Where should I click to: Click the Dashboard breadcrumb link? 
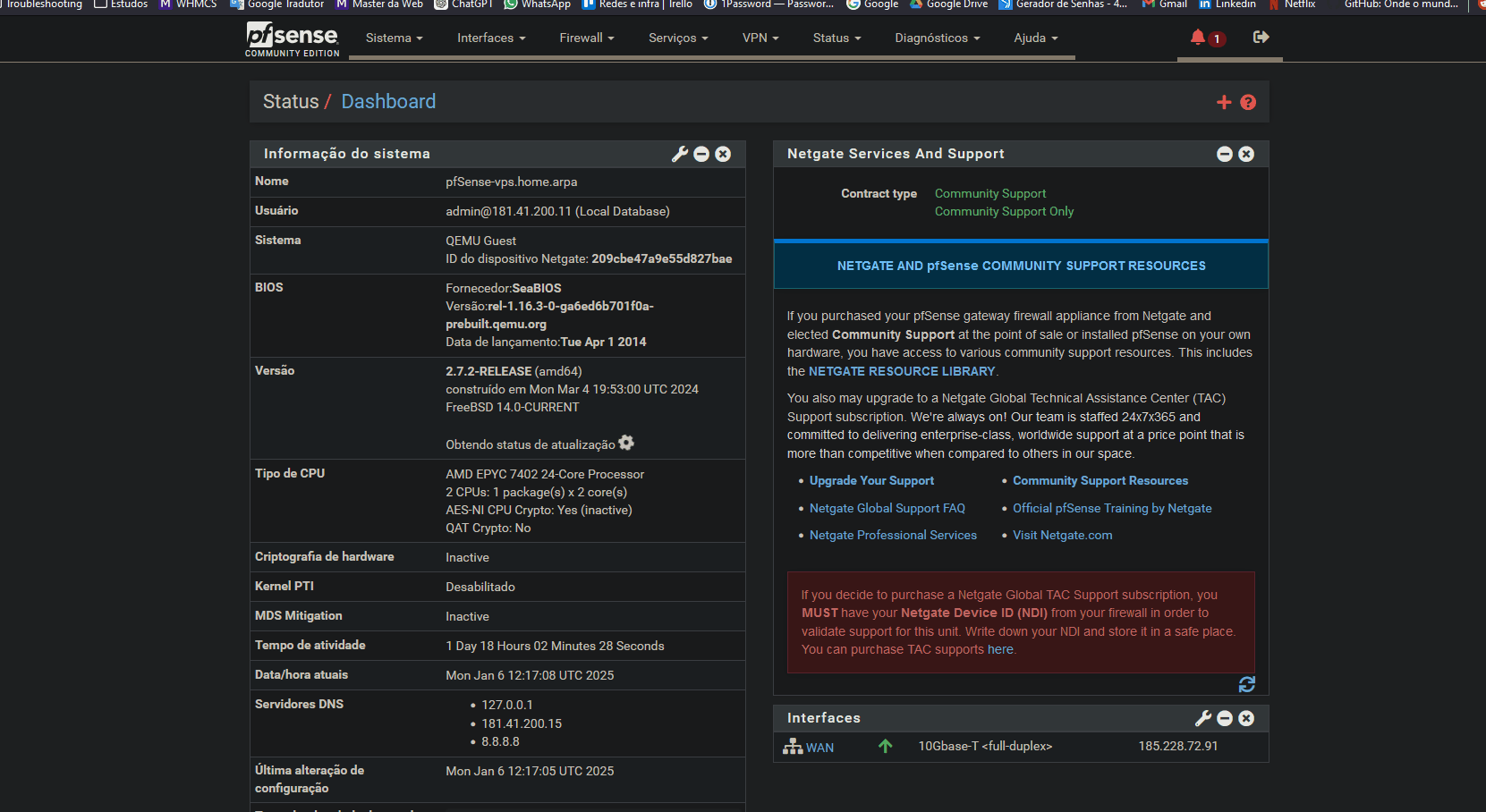coord(388,102)
